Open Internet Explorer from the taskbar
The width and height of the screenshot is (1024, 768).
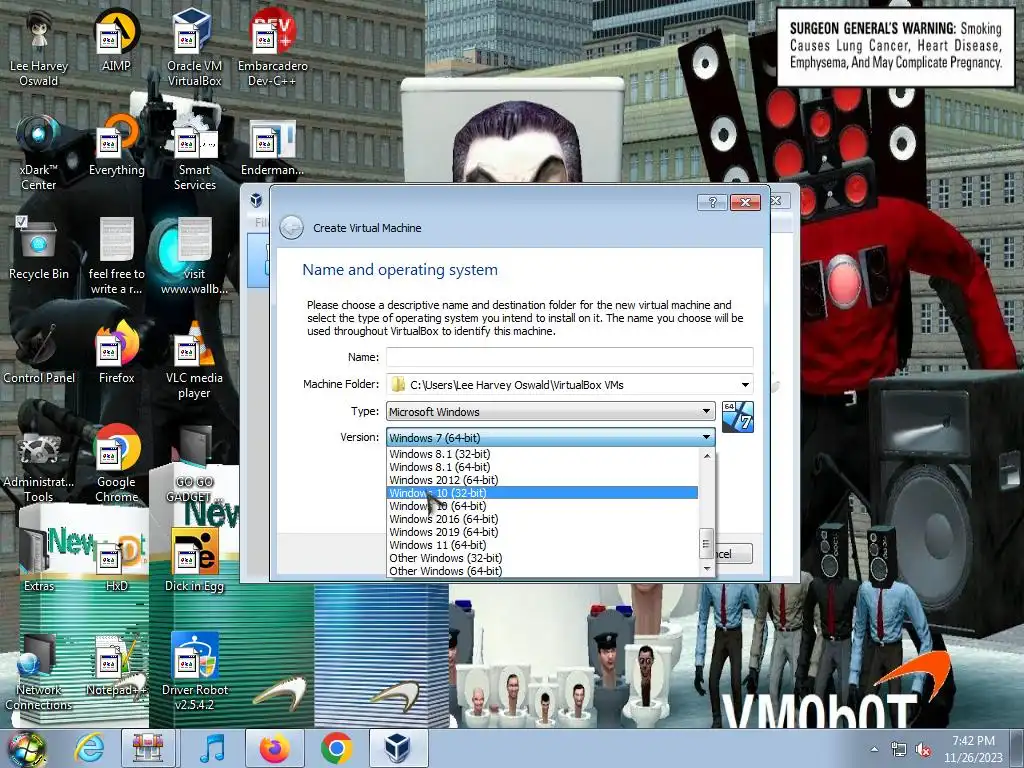89,748
